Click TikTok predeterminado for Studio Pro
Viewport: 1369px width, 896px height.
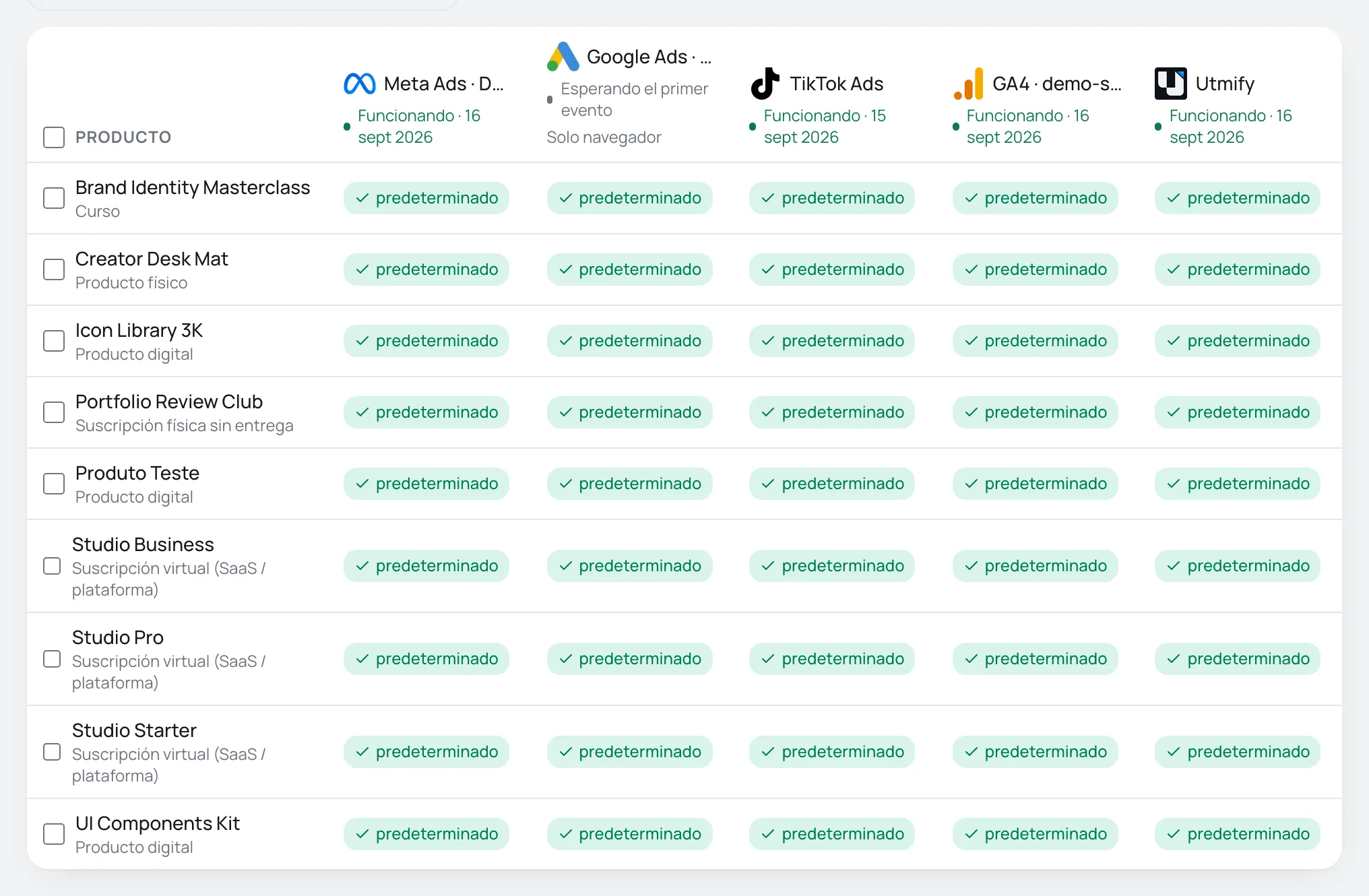[x=832, y=659]
